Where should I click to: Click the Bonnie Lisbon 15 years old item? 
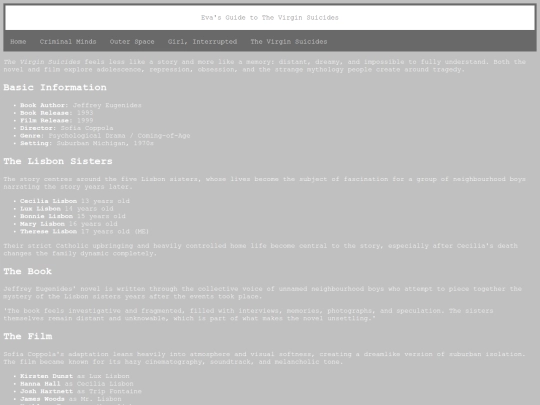click(73, 216)
